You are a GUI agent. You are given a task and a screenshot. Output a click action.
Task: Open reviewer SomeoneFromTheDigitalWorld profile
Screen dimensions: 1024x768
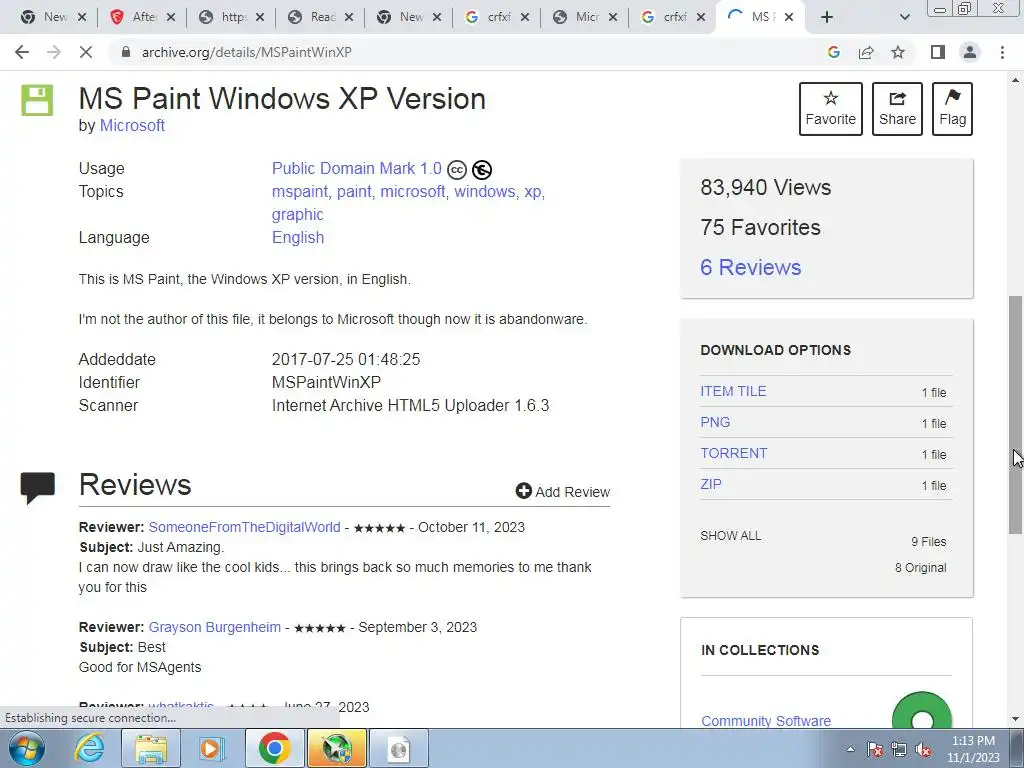point(244,527)
